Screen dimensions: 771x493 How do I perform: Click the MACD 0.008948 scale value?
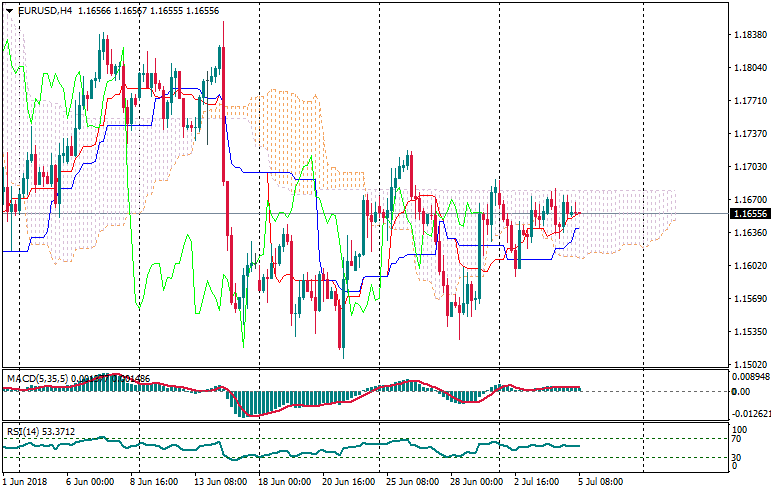coord(750,377)
